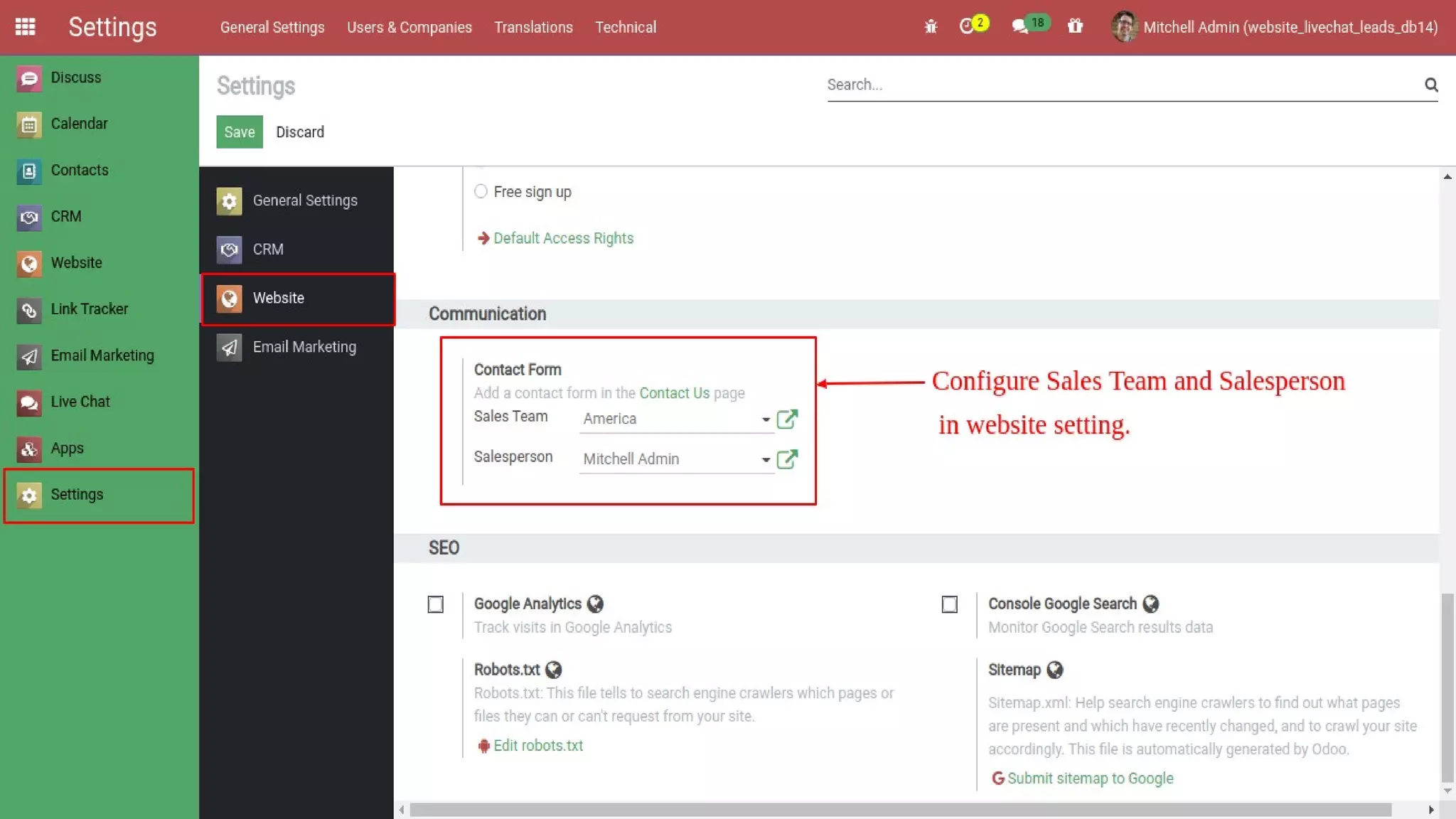Open external link next to Salesperson field
1456x819 pixels.
[787, 459]
